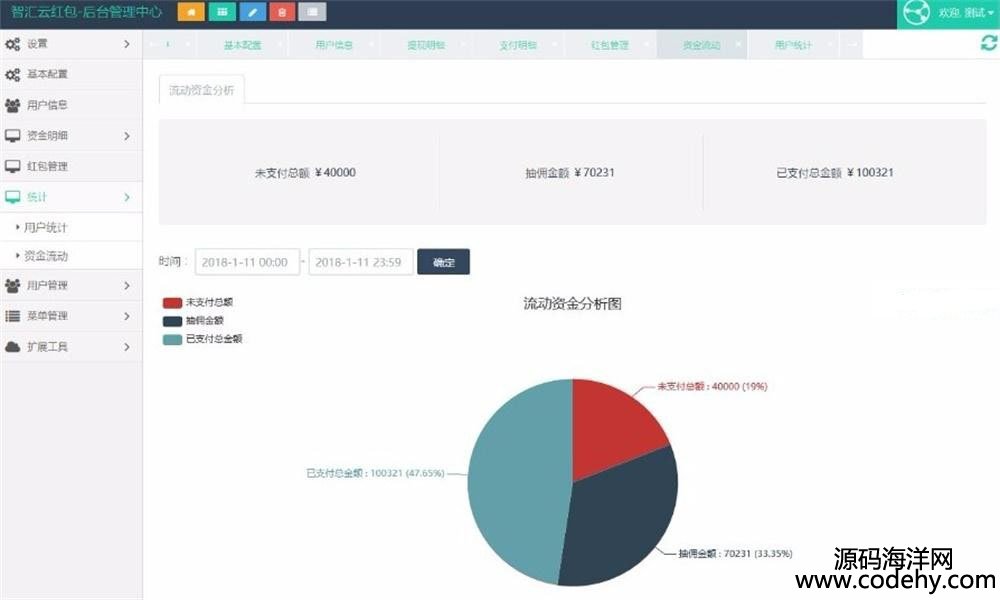Click the red trash button in header
1000x600 pixels.
pos(282,11)
